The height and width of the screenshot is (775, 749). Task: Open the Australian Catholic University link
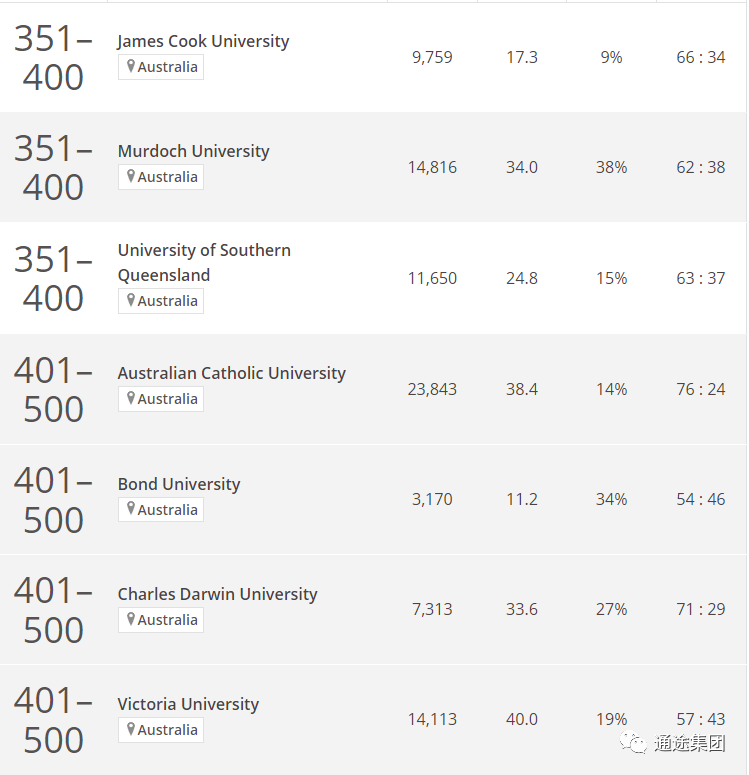(x=231, y=373)
